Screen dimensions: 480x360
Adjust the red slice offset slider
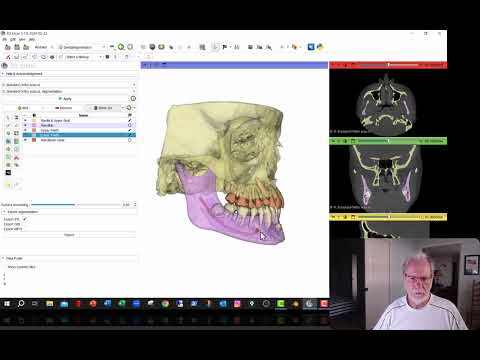click(389, 65)
